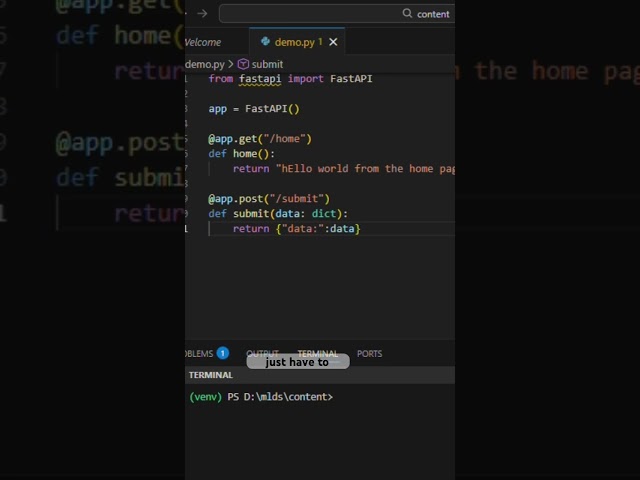Viewport: 640px width, 480px height.
Task: Click the breadcrumb chevron after demo.py
Action: [231, 64]
